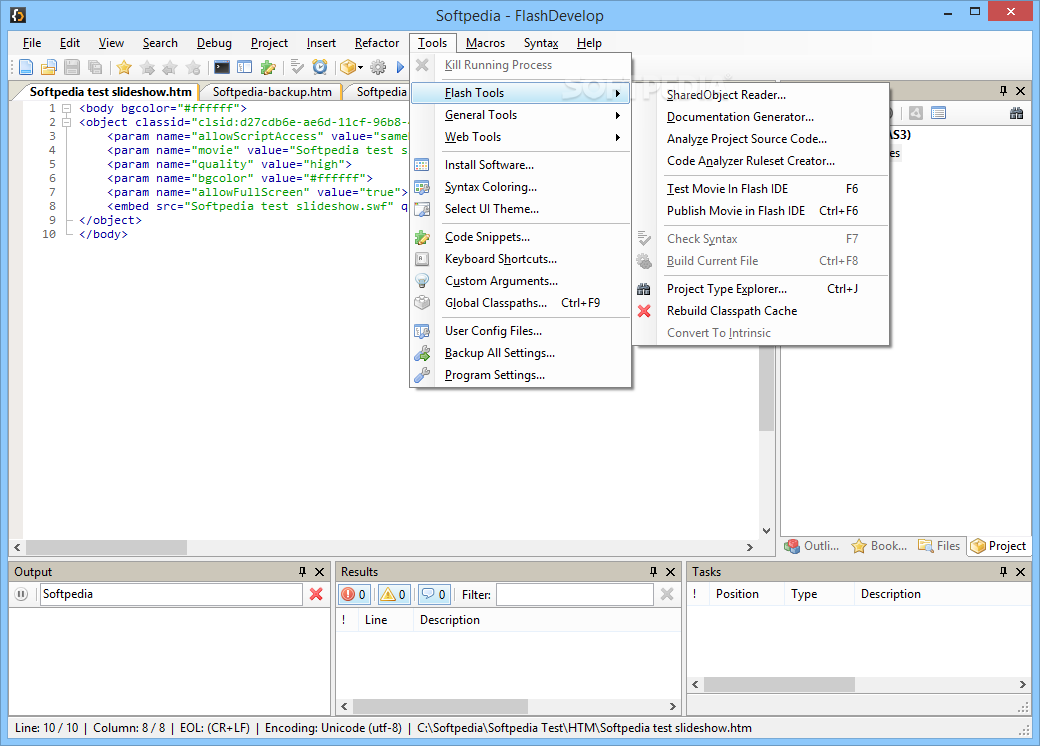Click the Save floppy disk icon
The width and height of the screenshot is (1040, 746).
[x=72, y=67]
